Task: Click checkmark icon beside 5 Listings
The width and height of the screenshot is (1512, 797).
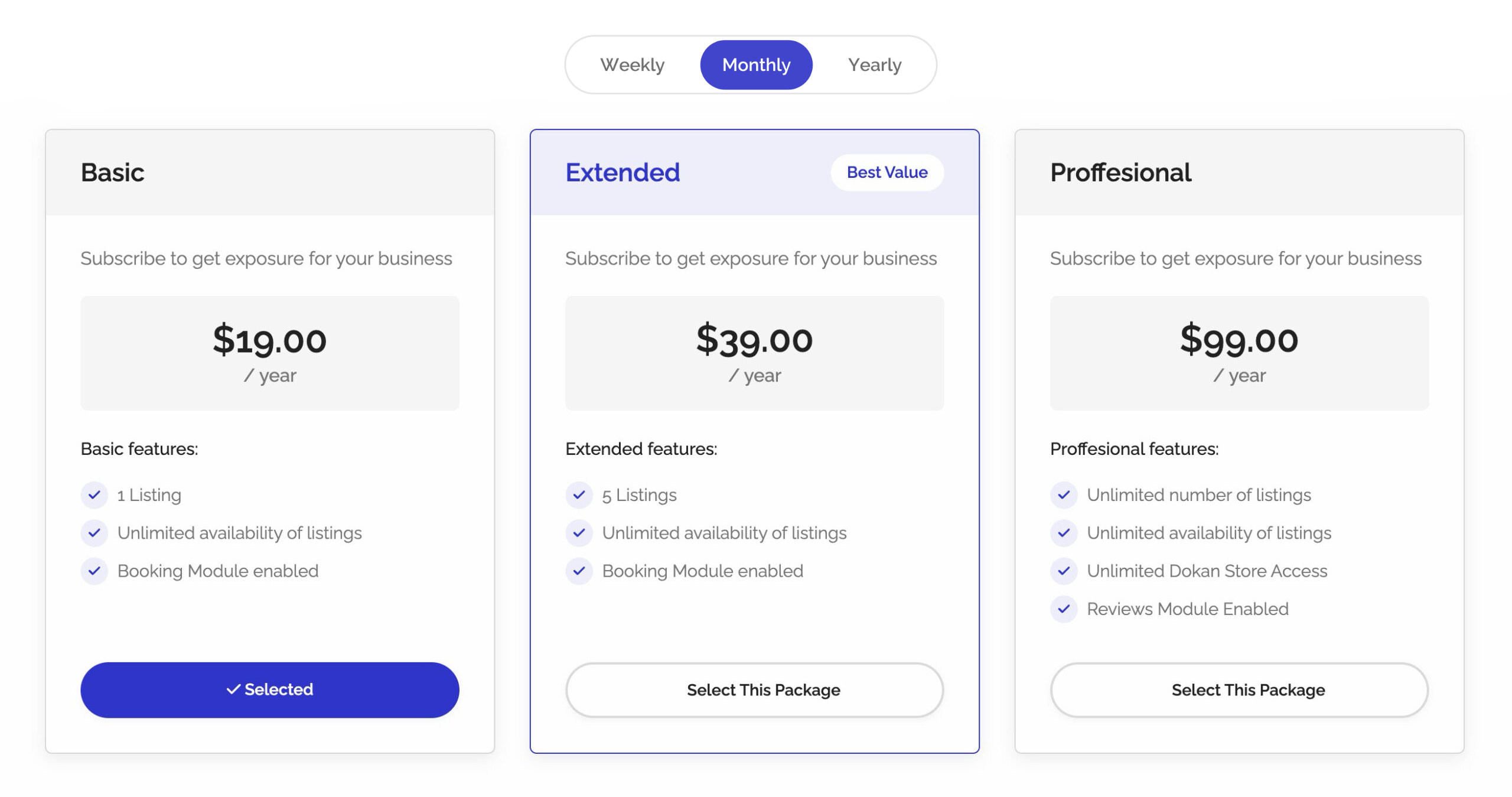Action: (579, 495)
